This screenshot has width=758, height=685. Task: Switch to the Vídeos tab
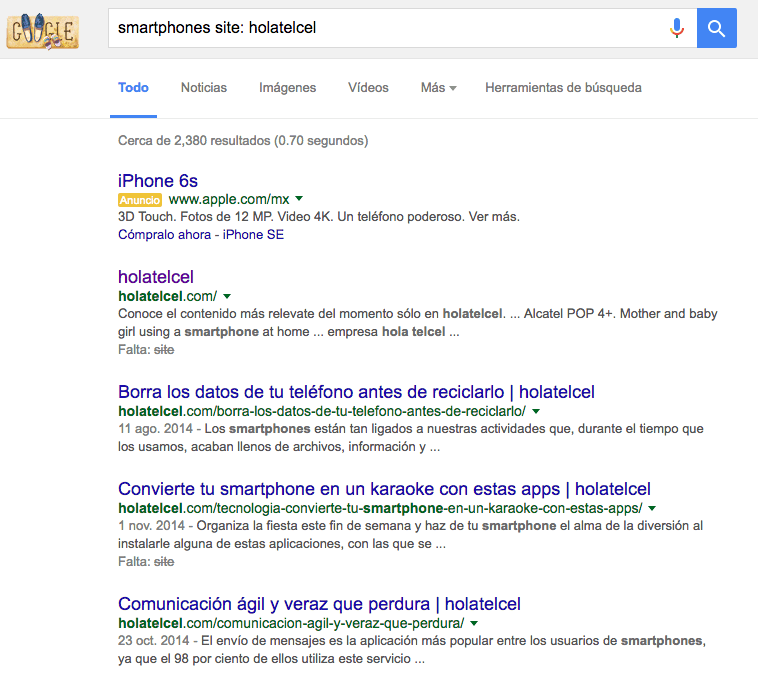point(368,87)
